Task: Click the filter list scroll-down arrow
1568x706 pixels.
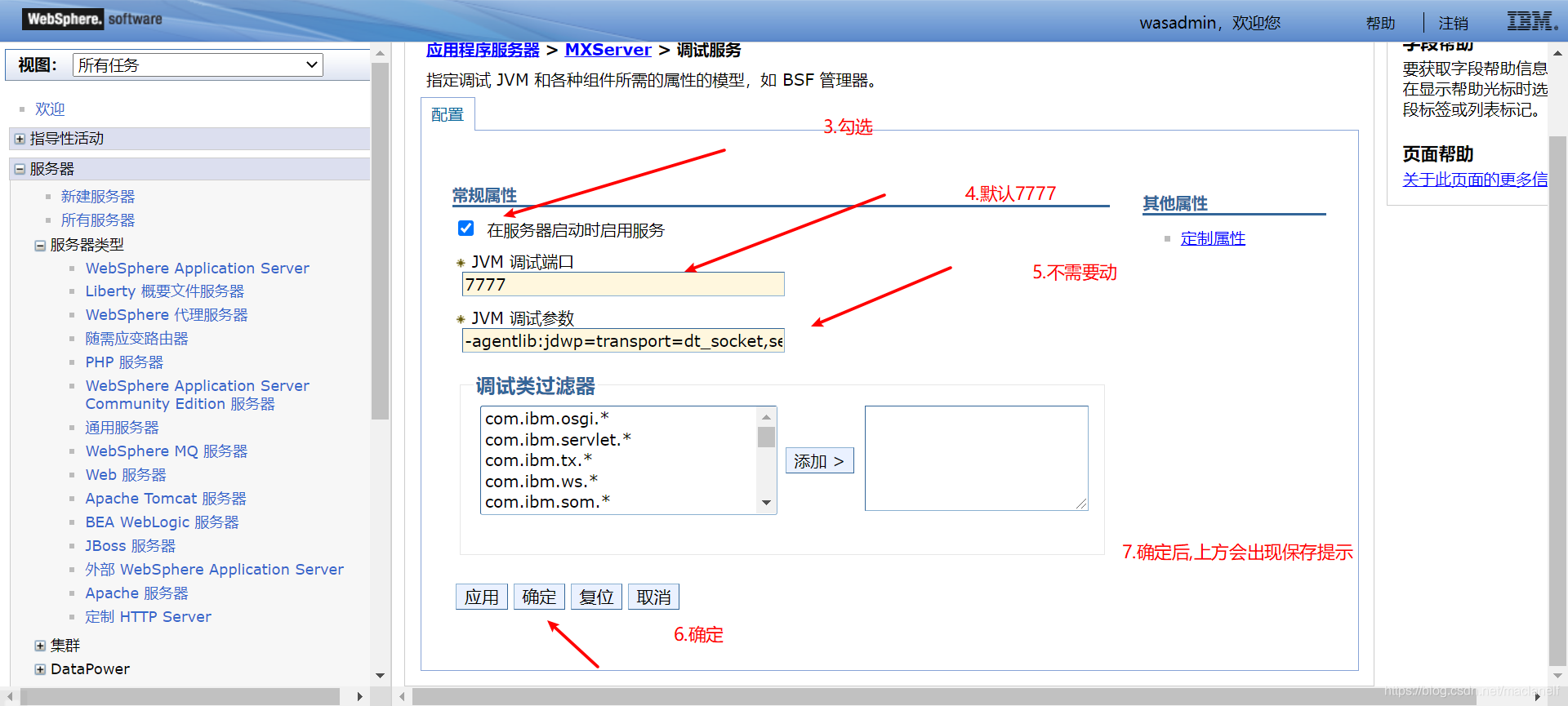Action: pyautogui.click(x=766, y=503)
